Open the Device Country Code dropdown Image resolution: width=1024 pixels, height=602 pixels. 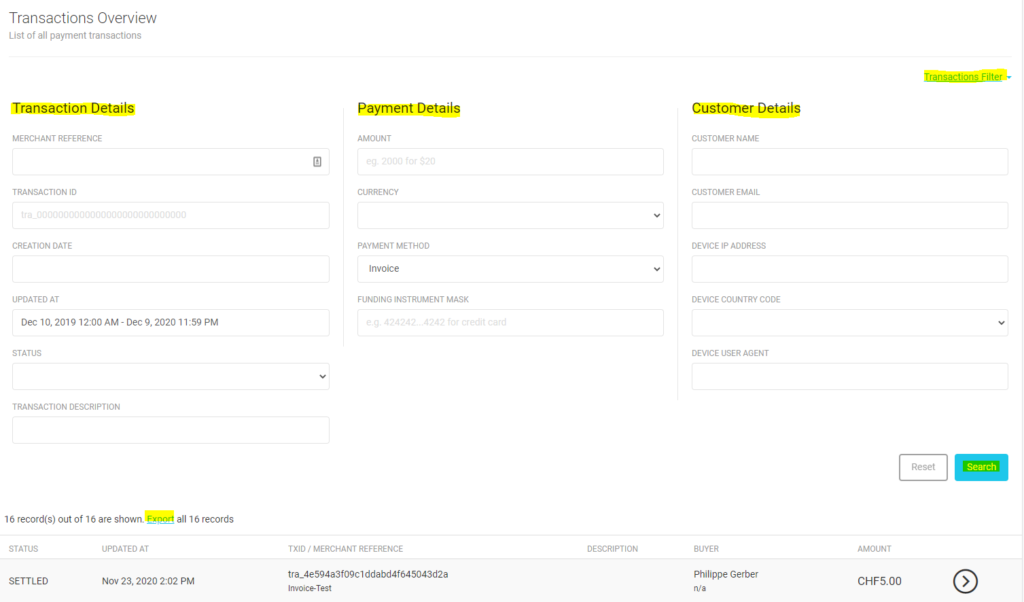(x=850, y=323)
